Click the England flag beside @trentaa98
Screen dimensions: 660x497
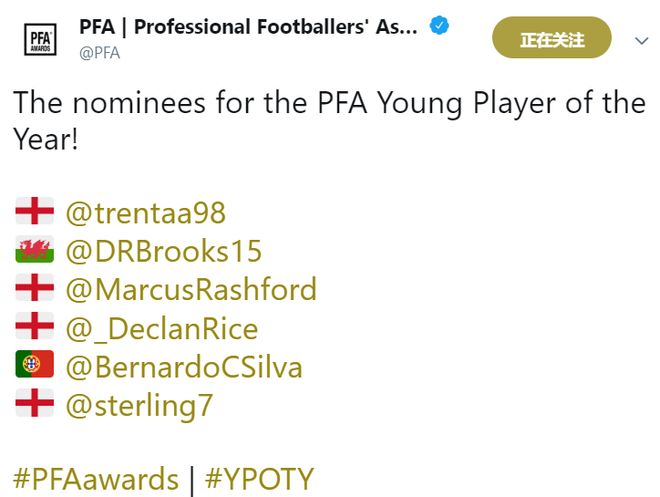(x=35, y=211)
